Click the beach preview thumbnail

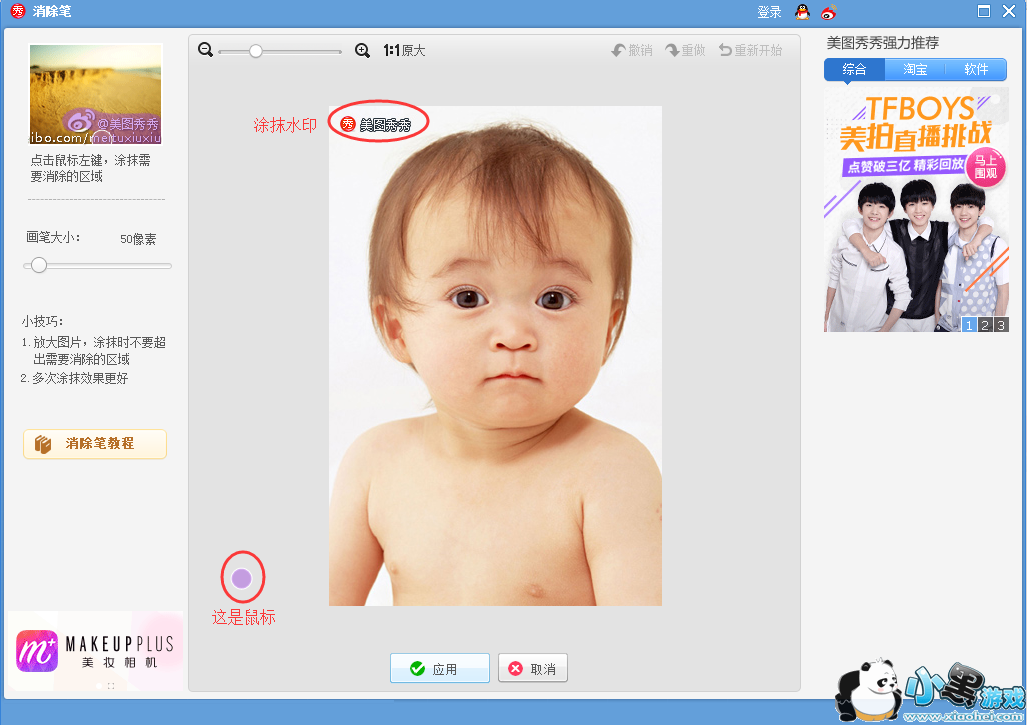tap(96, 94)
